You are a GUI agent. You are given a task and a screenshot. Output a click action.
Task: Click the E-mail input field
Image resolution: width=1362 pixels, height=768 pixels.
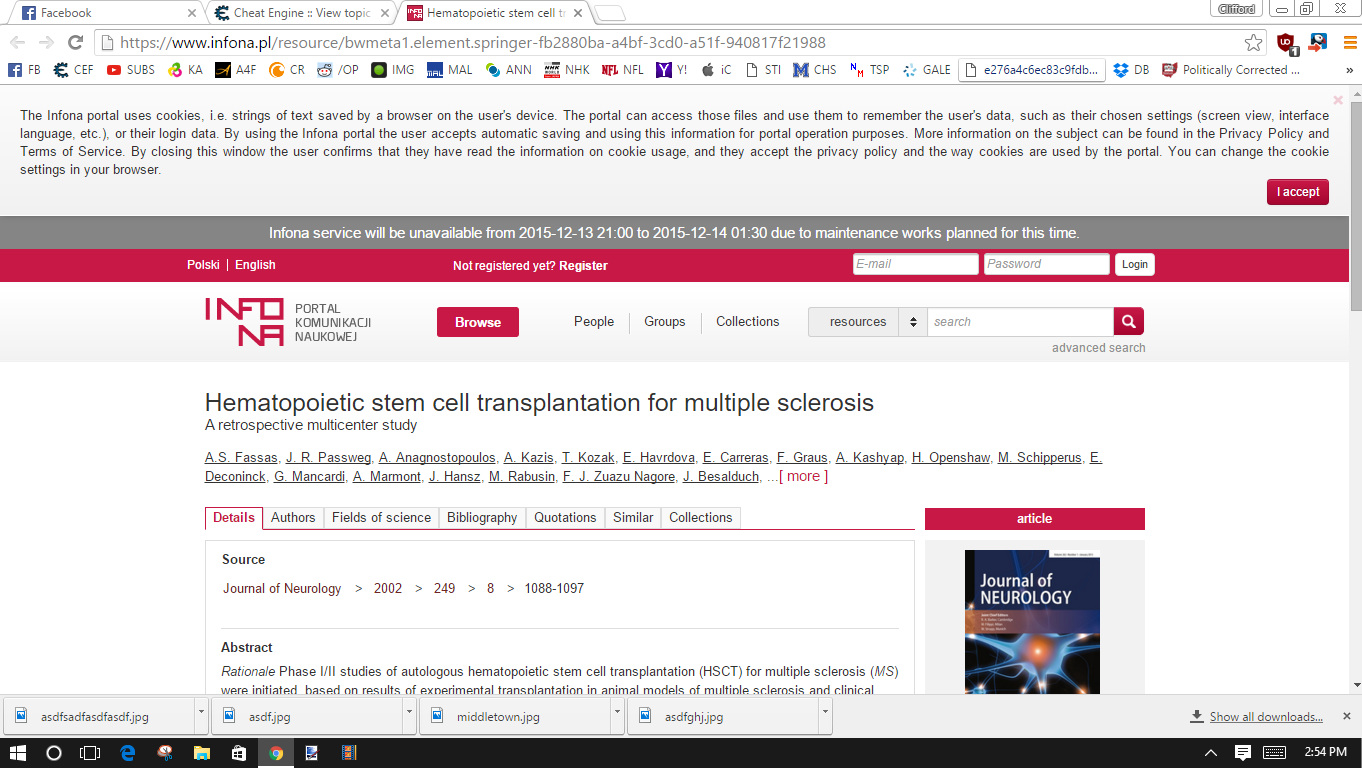tap(915, 264)
